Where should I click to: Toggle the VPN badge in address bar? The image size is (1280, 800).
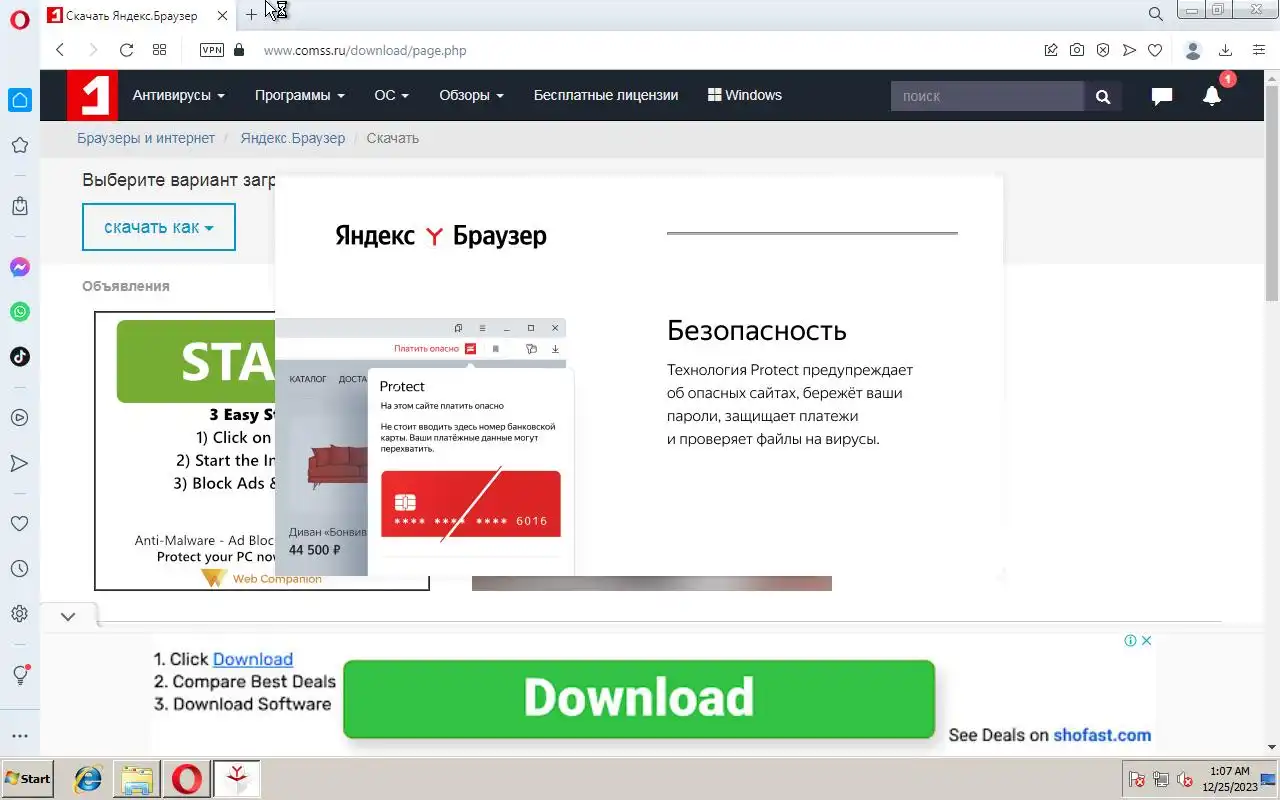click(x=212, y=50)
